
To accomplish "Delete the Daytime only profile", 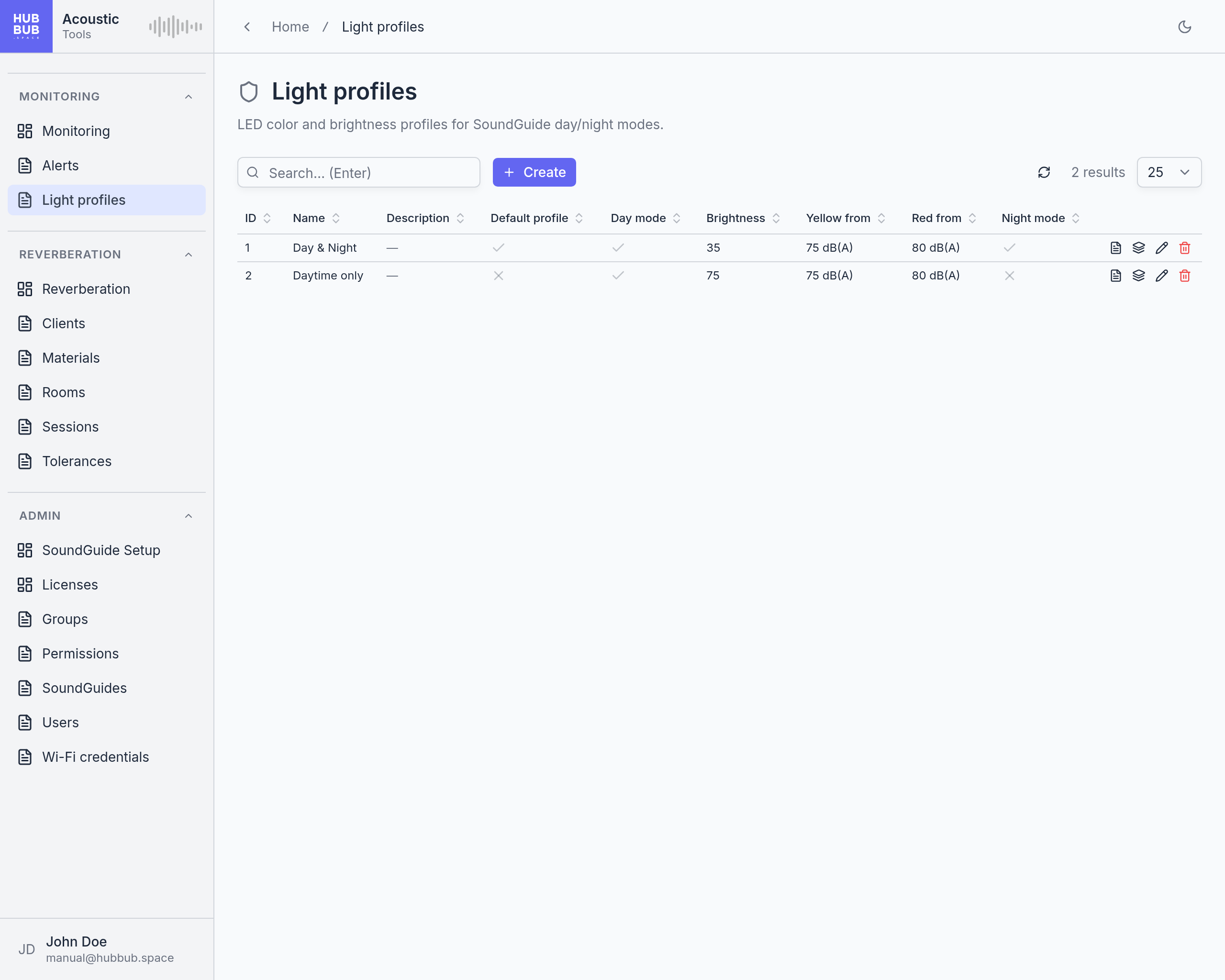I will click(x=1184, y=276).
